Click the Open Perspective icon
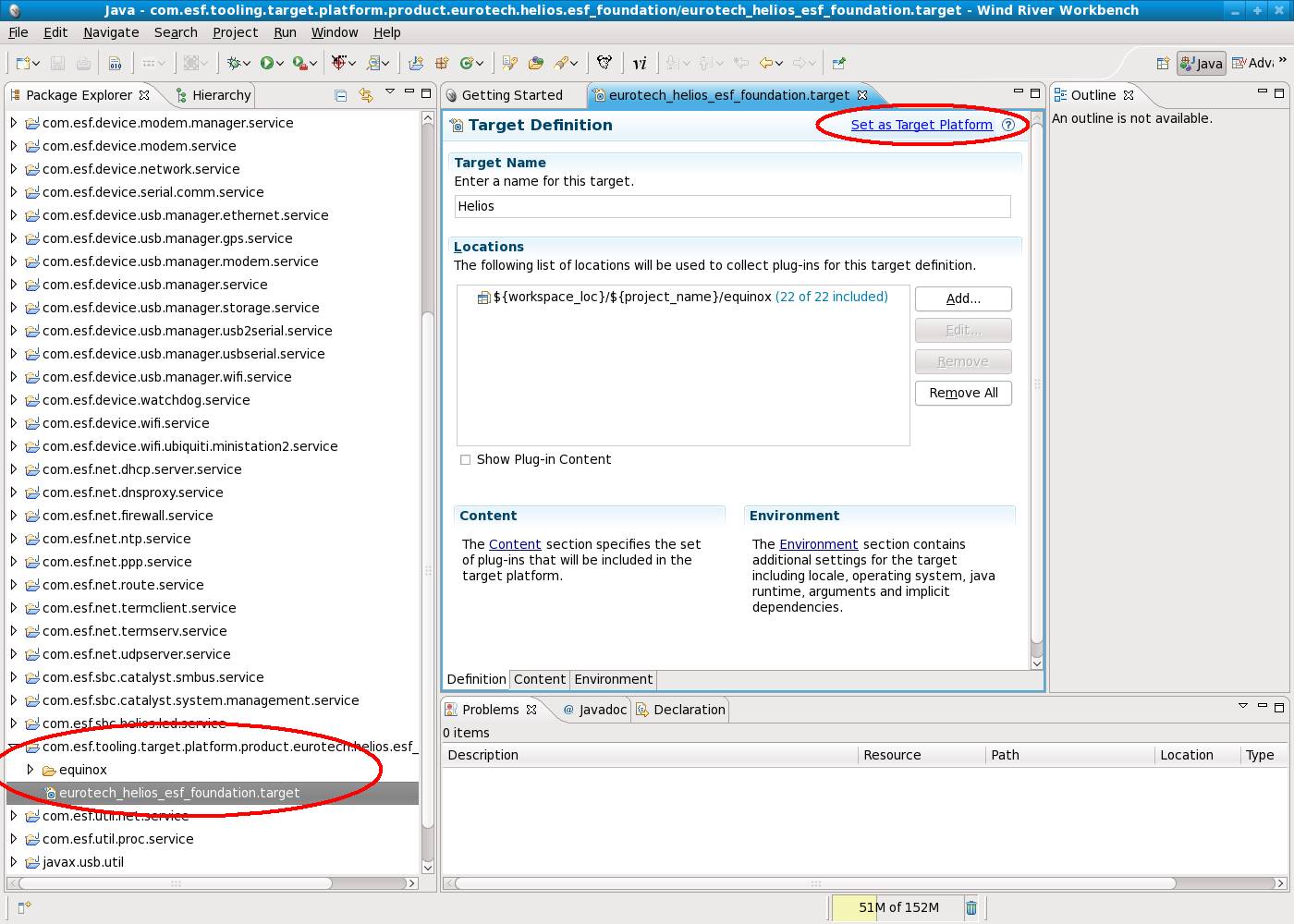The image size is (1294, 924). point(1163,63)
